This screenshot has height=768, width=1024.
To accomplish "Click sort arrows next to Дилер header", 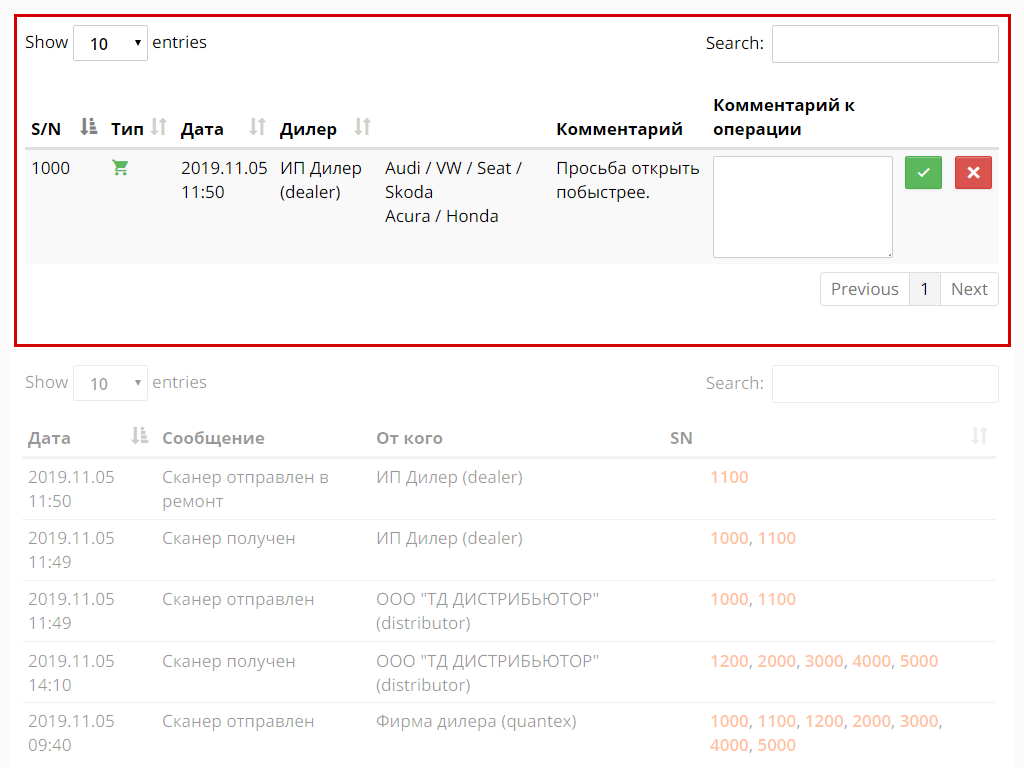I will pyautogui.click(x=363, y=127).
